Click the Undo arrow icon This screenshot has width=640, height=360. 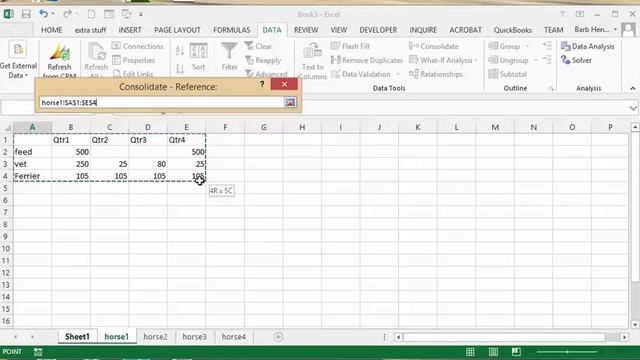tap(43, 14)
